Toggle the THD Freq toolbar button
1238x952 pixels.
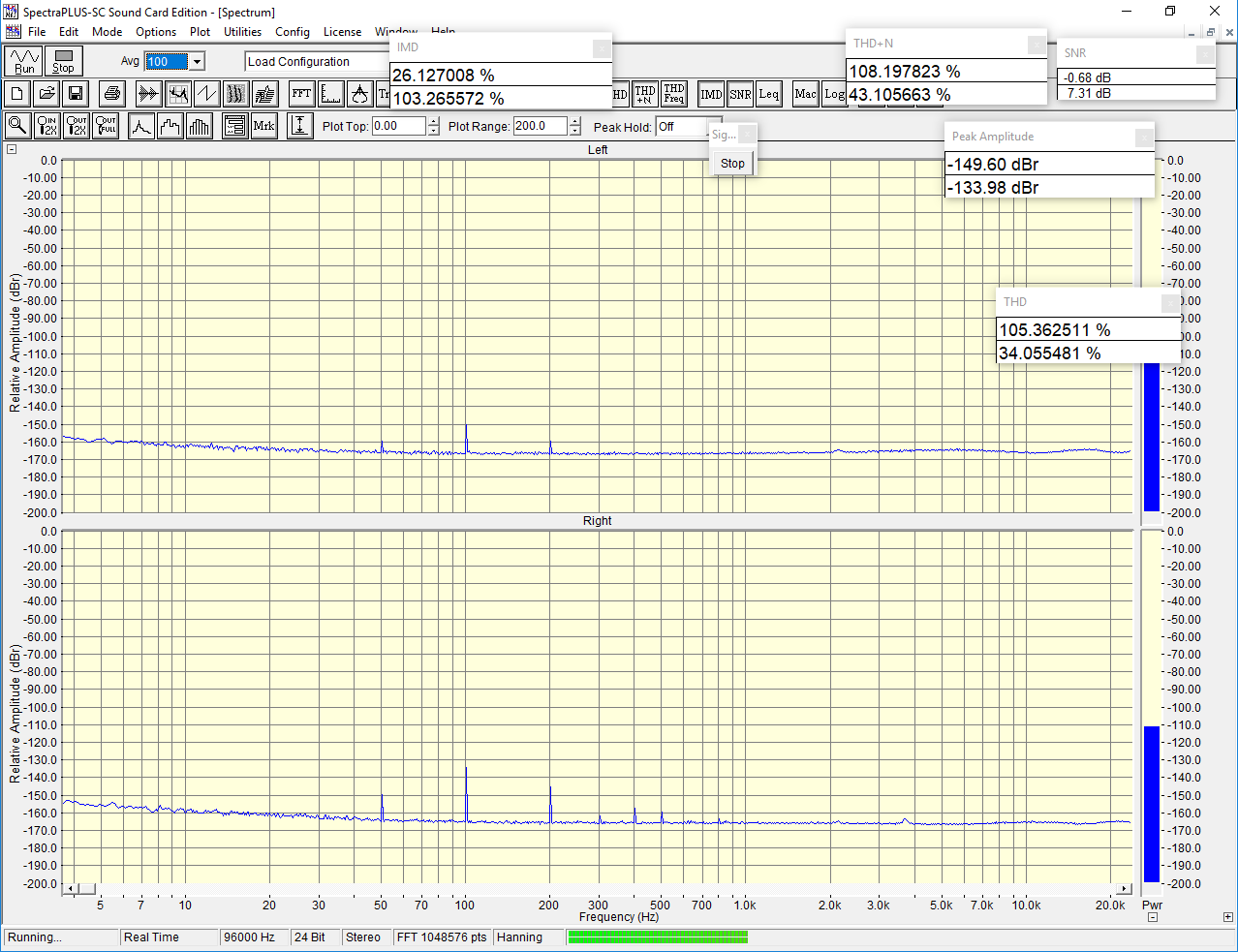(674, 94)
